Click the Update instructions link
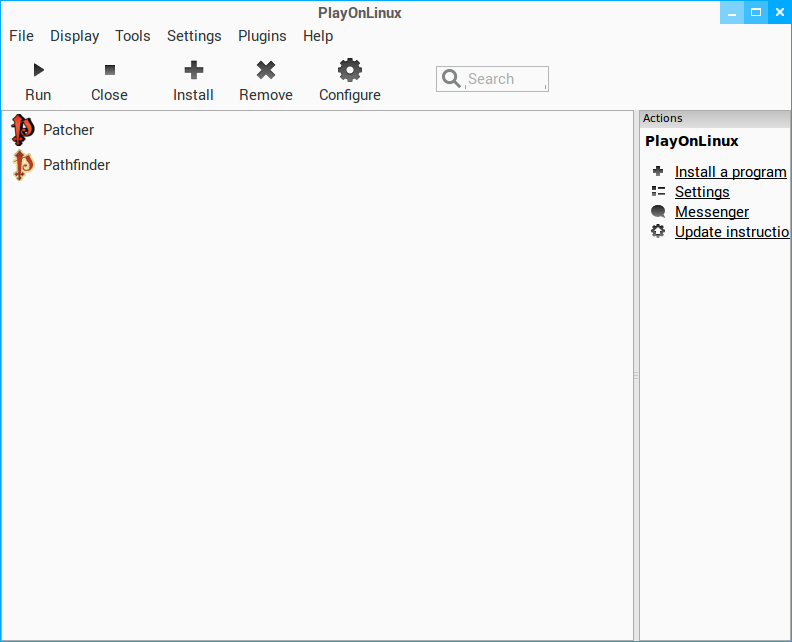 point(732,232)
